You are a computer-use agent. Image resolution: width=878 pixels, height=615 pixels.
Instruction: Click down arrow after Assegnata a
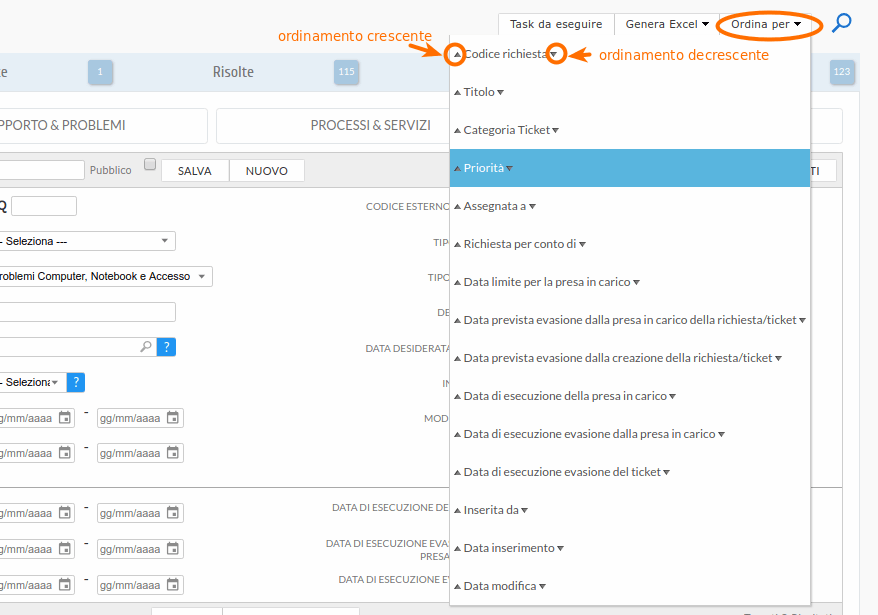click(533, 207)
